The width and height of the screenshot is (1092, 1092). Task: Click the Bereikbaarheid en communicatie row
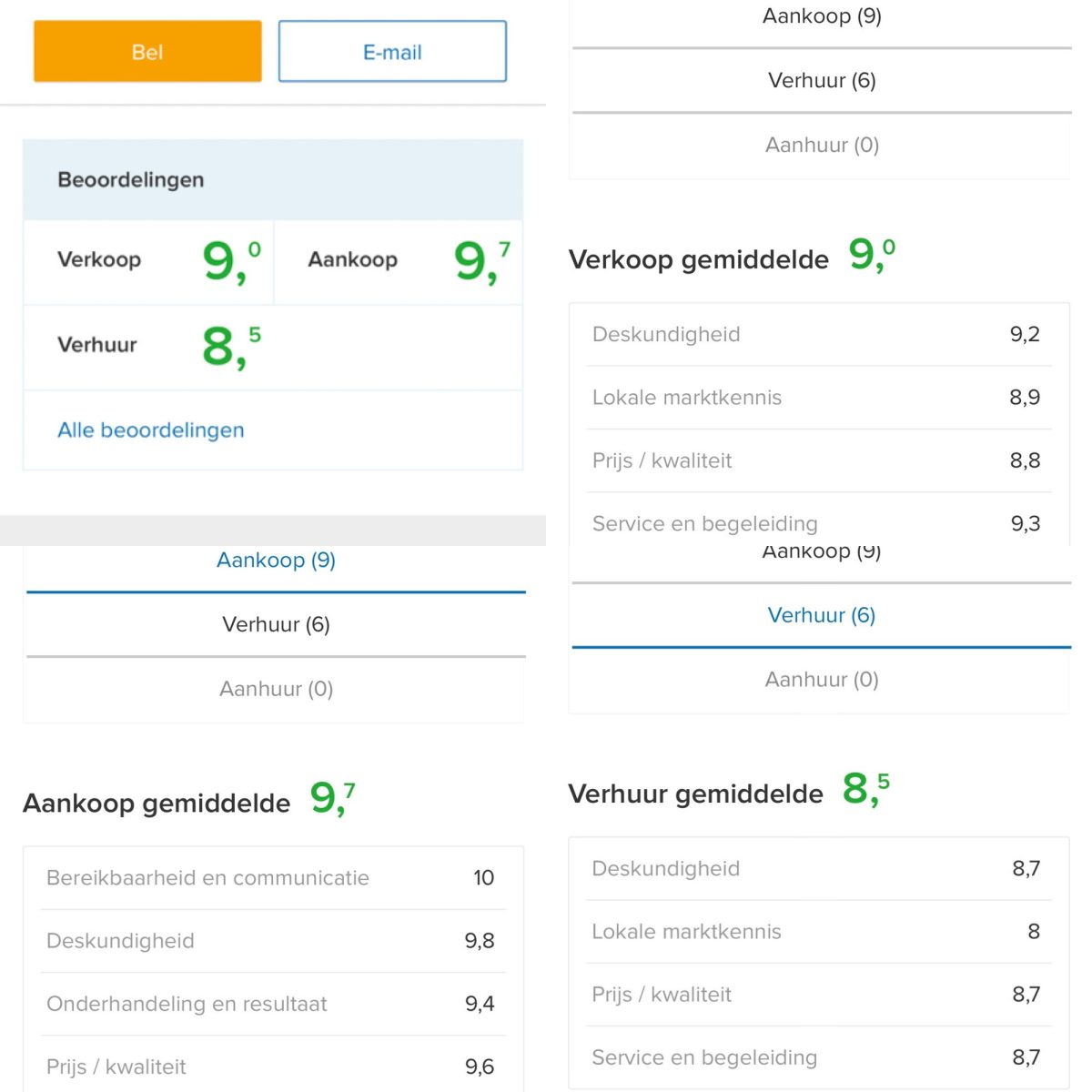(x=272, y=878)
